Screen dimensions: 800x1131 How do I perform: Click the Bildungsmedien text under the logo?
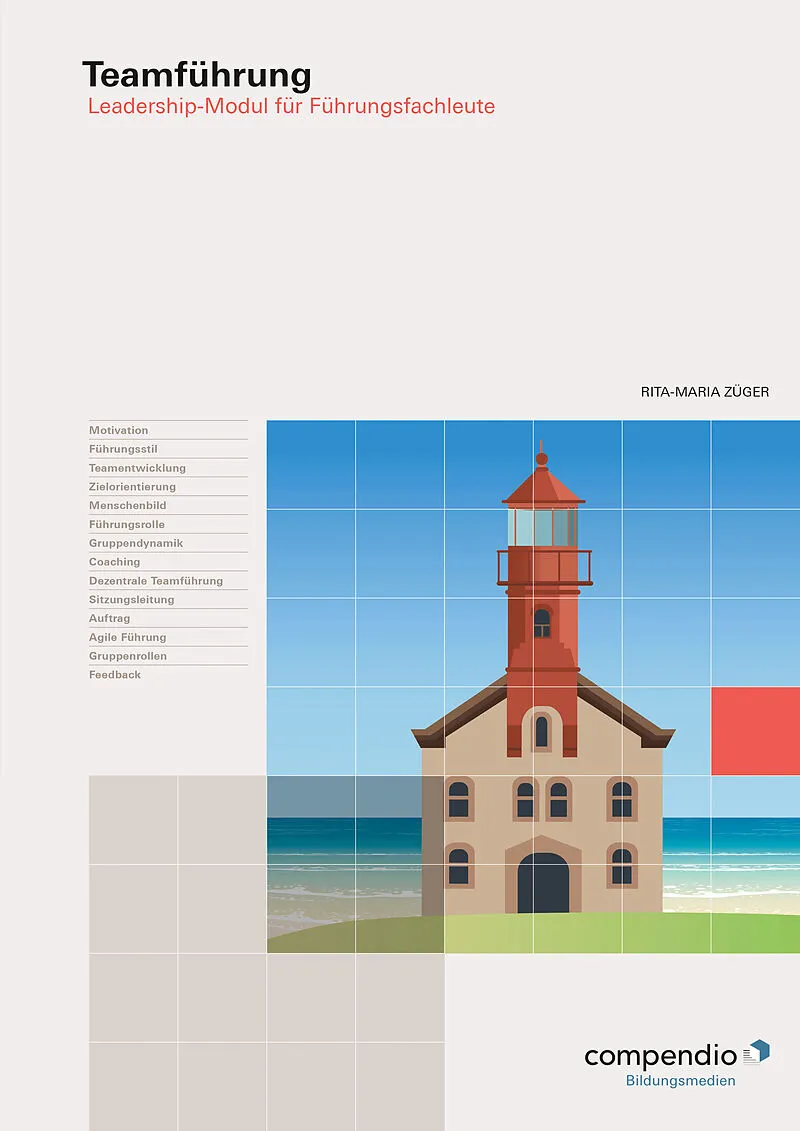[x=680, y=1081]
